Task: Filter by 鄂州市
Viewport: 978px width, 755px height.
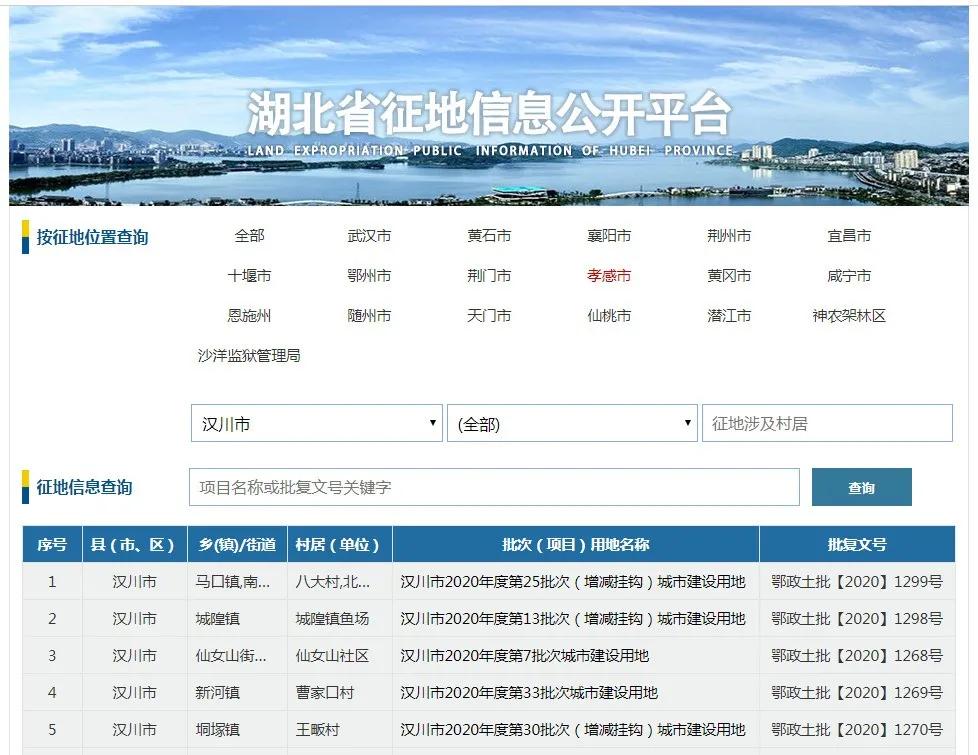Action: (x=369, y=276)
